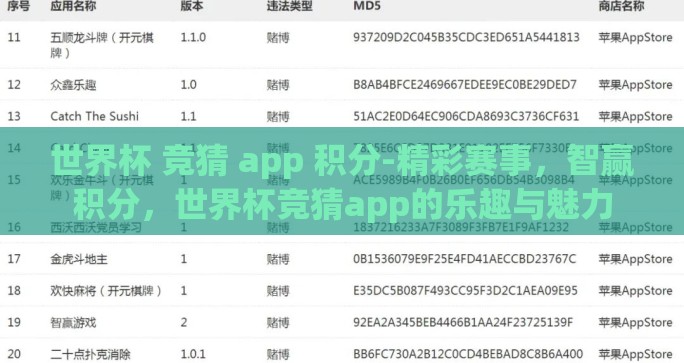Screen dimensions: 684x363
Task: Select MD5 B8AB4BFCE2469667EDEE9EC0BE29DED7
Action: click(465, 85)
